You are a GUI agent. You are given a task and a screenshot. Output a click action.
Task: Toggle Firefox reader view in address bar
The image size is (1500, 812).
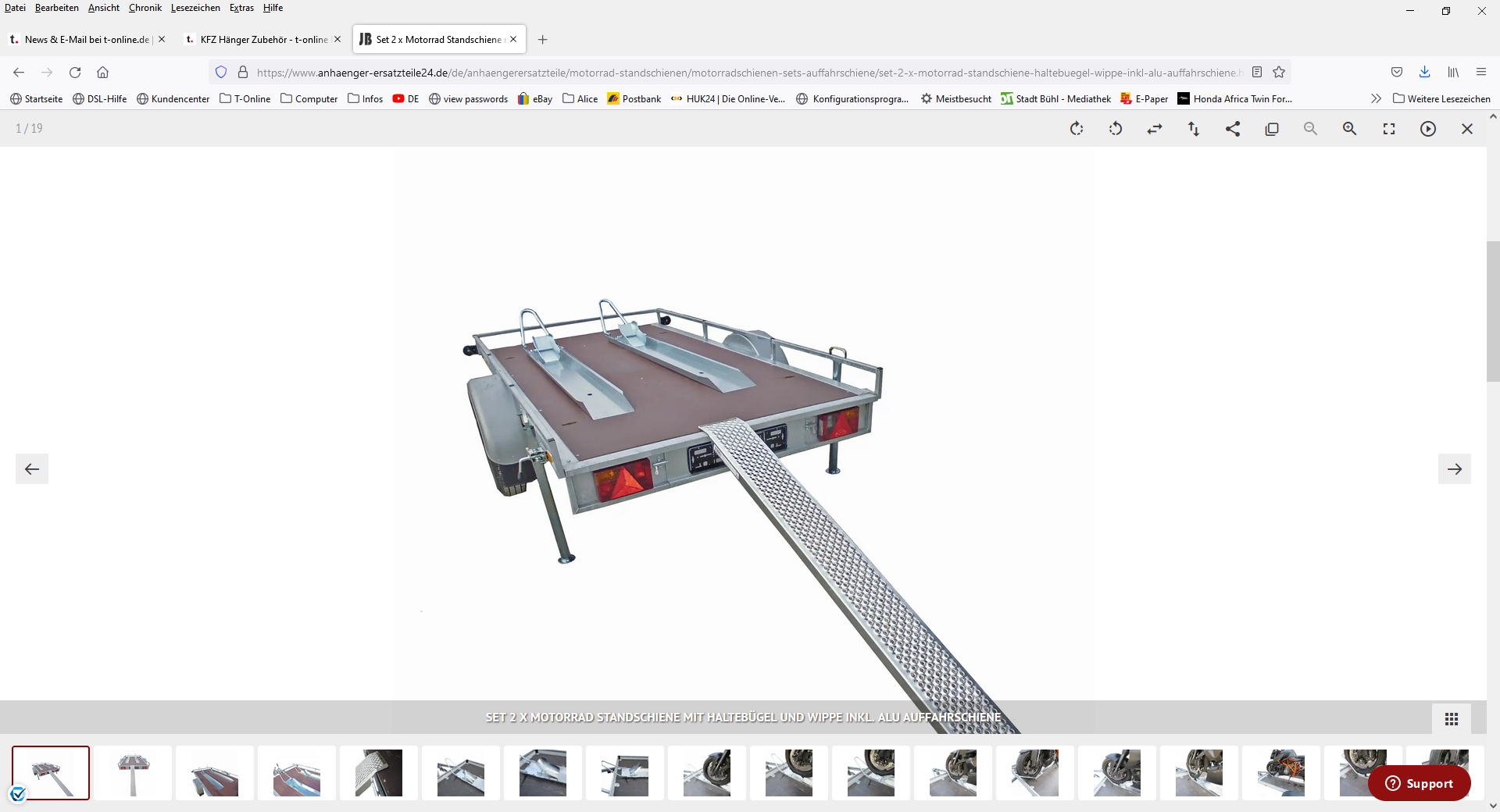click(x=1257, y=73)
